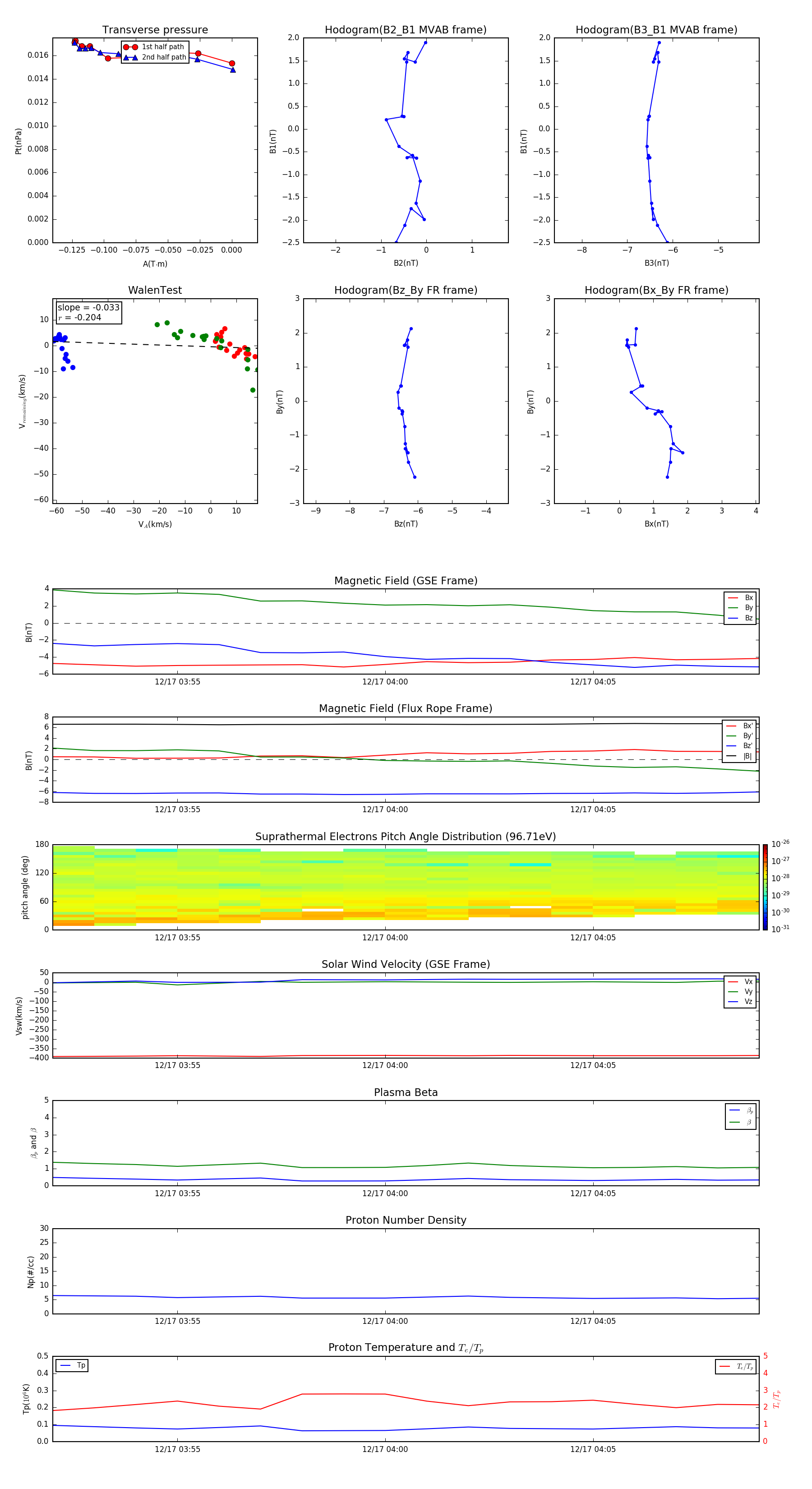This screenshot has width=812, height=1489.
Task: Click the 'B2(nT)' x-axis label
Action: point(406,263)
